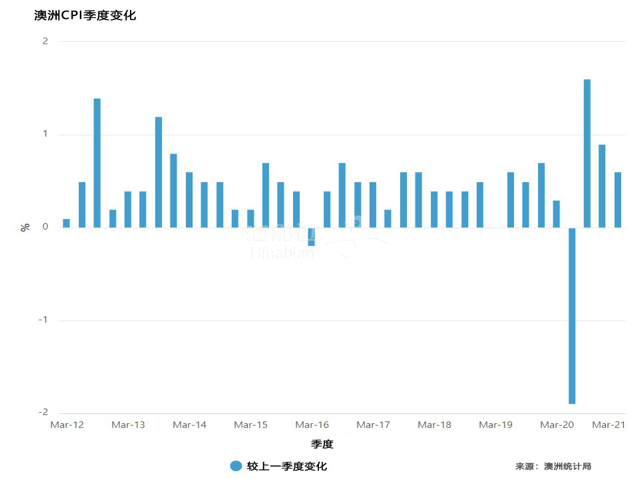Click the y-axis label 2 at top
Screen dimensions: 638x479
click(45, 41)
